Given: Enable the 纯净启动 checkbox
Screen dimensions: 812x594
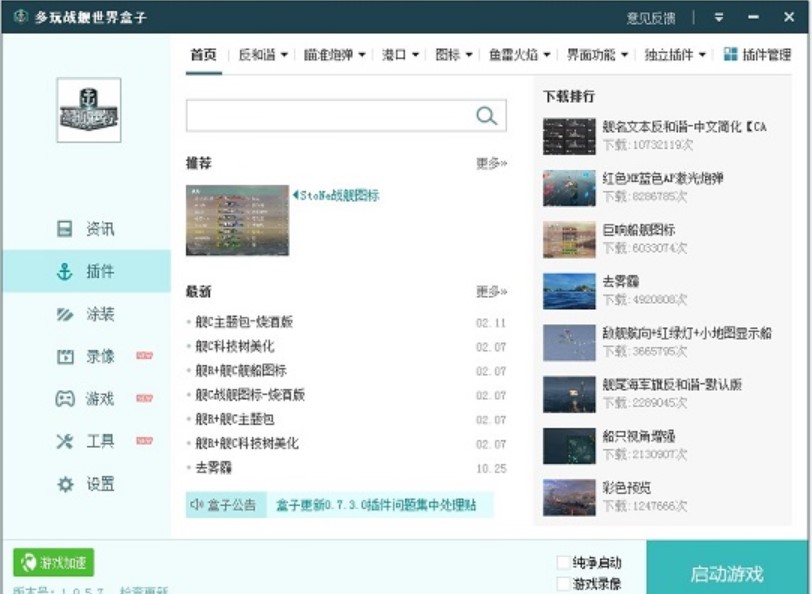Looking at the screenshot, I should 563,563.
